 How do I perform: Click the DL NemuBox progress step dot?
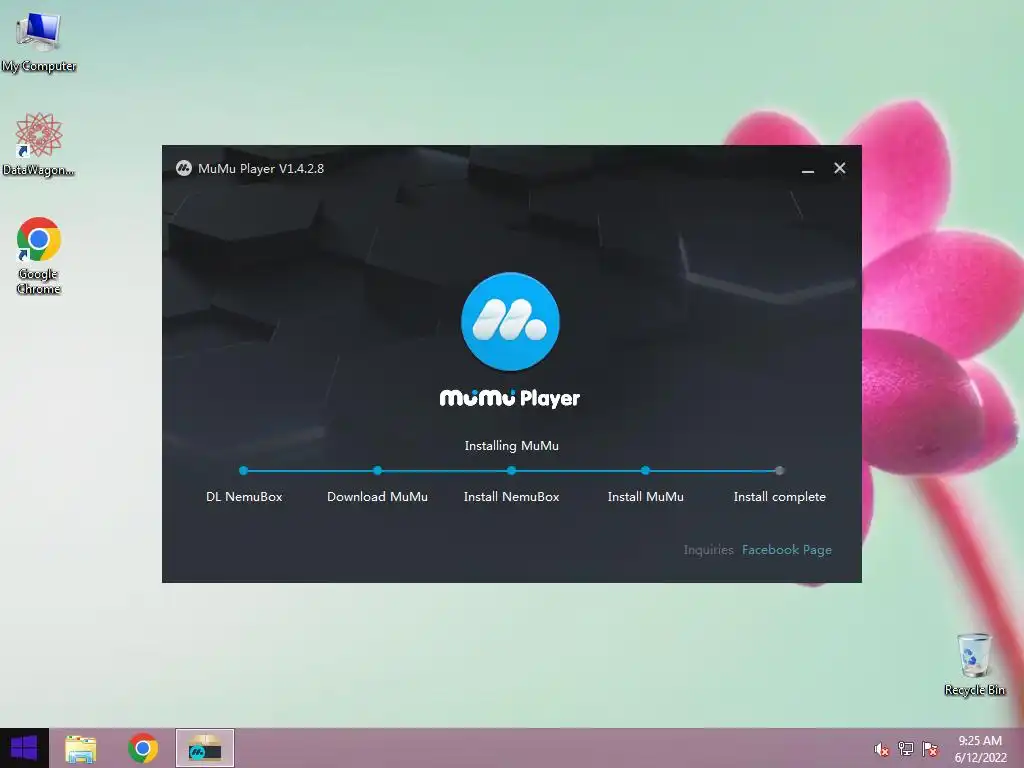point(244,470)
